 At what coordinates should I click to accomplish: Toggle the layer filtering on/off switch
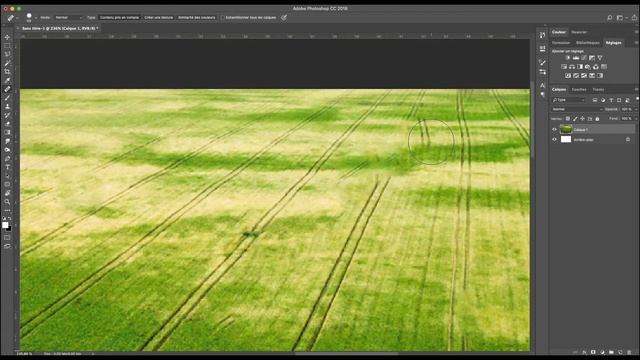pyautogui.click(x=637, y=99)
